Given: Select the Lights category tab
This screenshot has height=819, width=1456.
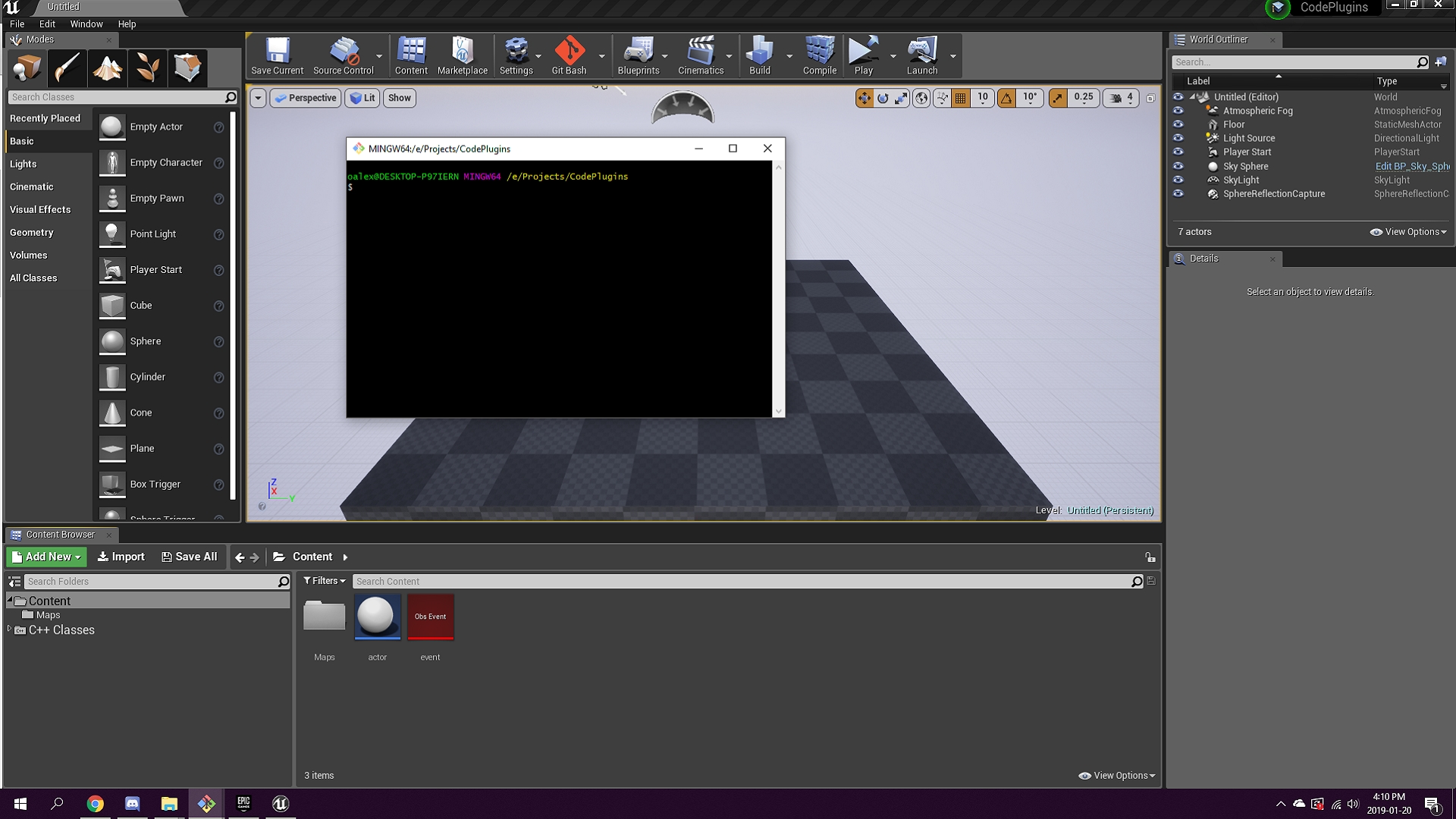Looking at the screenshot, I should click(24, 164).
